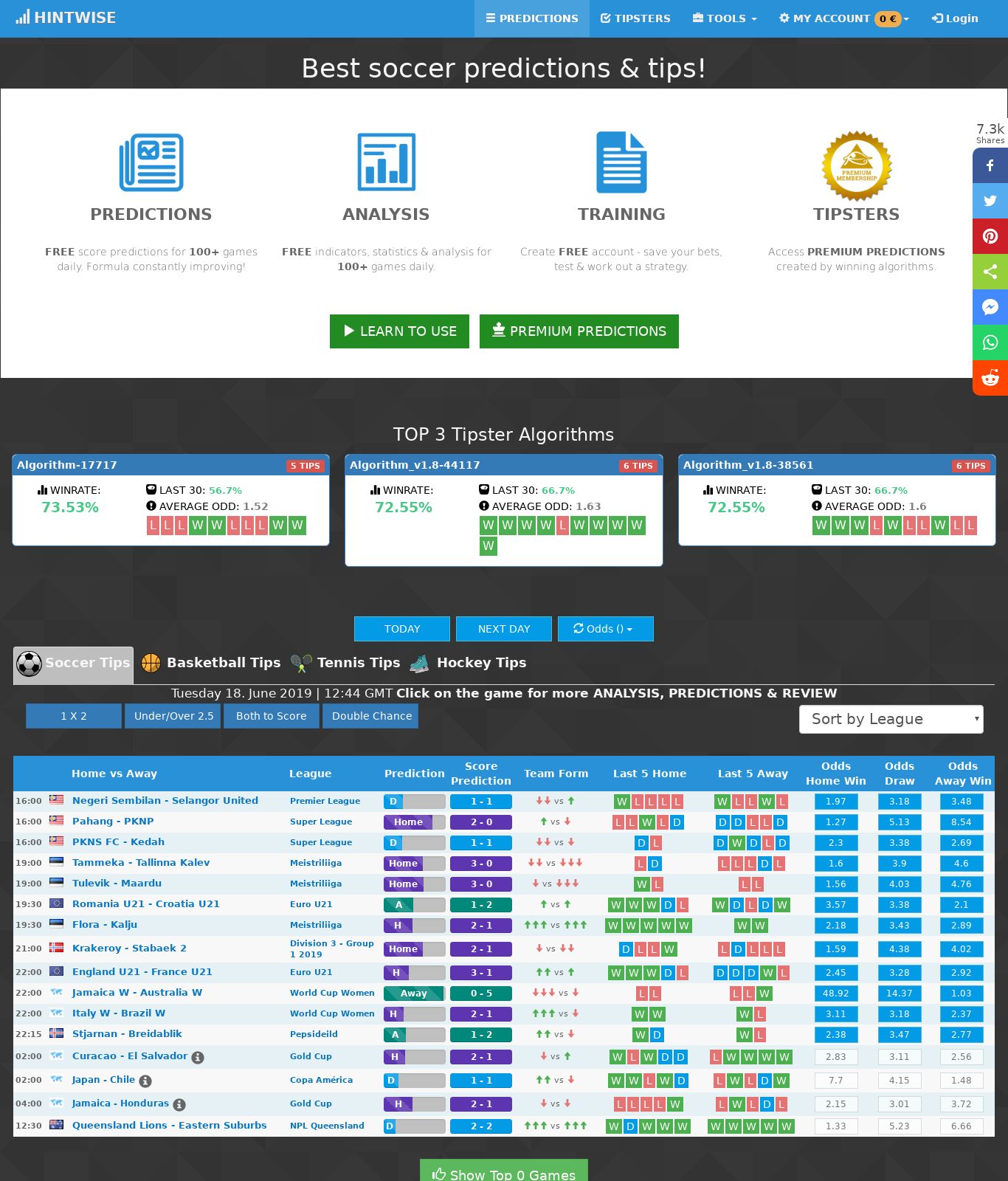Click the Predictions newspaper icon
Image resolution: width=1008 pixels, height=1181 pixels.
[x=151, y=162]
